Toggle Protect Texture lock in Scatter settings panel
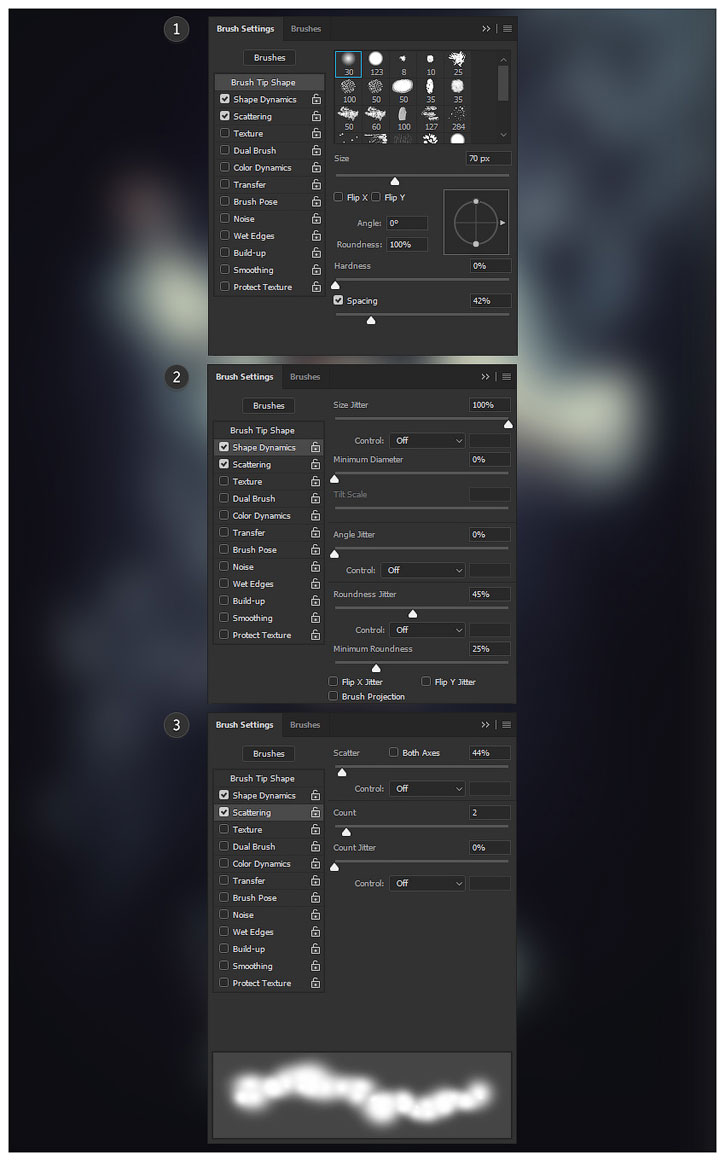 pos(315,983)
